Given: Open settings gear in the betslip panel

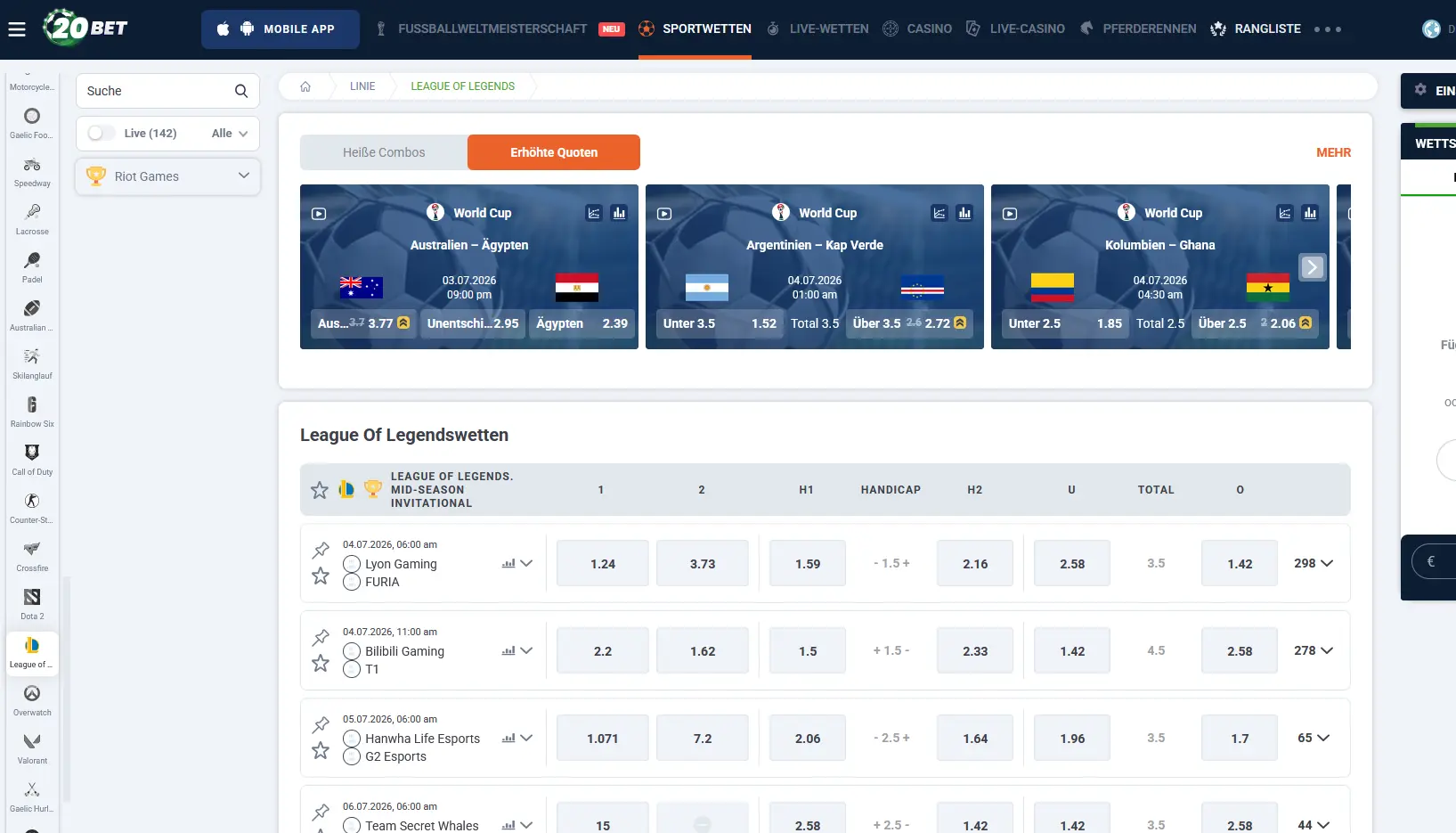Looking at the screenshot, I should click(x=1420, y=90).
